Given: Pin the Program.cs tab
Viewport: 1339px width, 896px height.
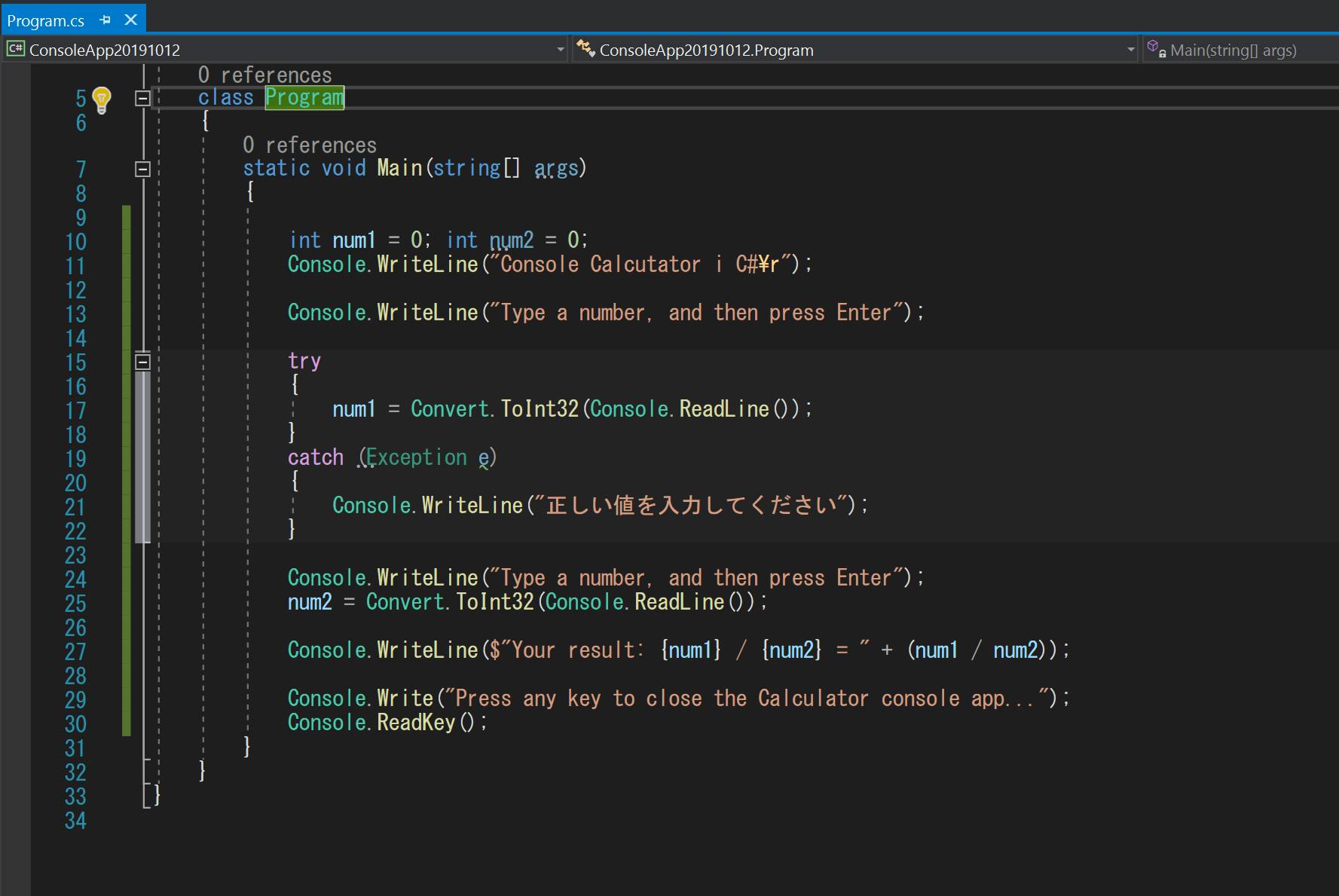Looking at the screenshot, I should [x=105, y=20].
